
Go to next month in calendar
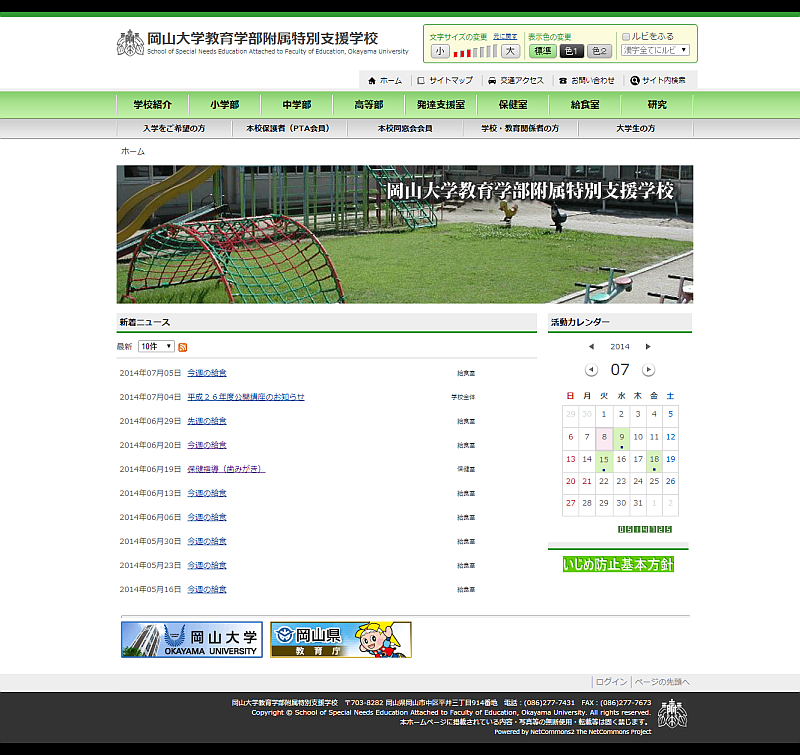click(x=649, y=370)
